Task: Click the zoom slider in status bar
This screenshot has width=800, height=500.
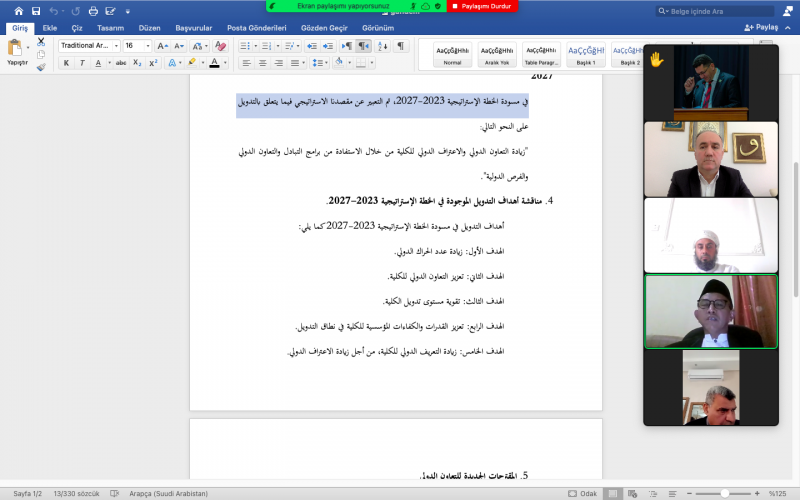Action: [724, 493]
